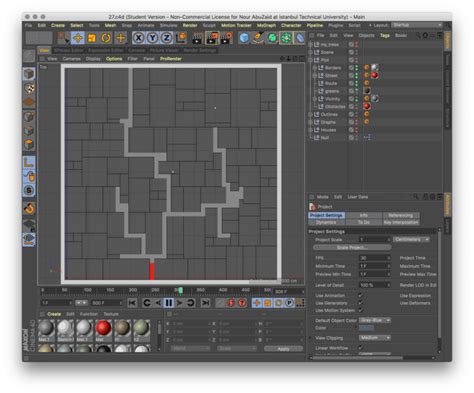Image resolution: width=474 pixels, height=393 pixels.
Task: Open the Layout Startup dropdown
Action: coord(417,25)
